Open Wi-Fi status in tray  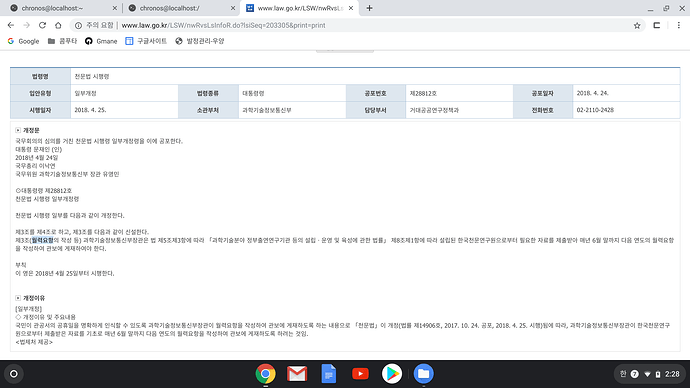(647, 374)
